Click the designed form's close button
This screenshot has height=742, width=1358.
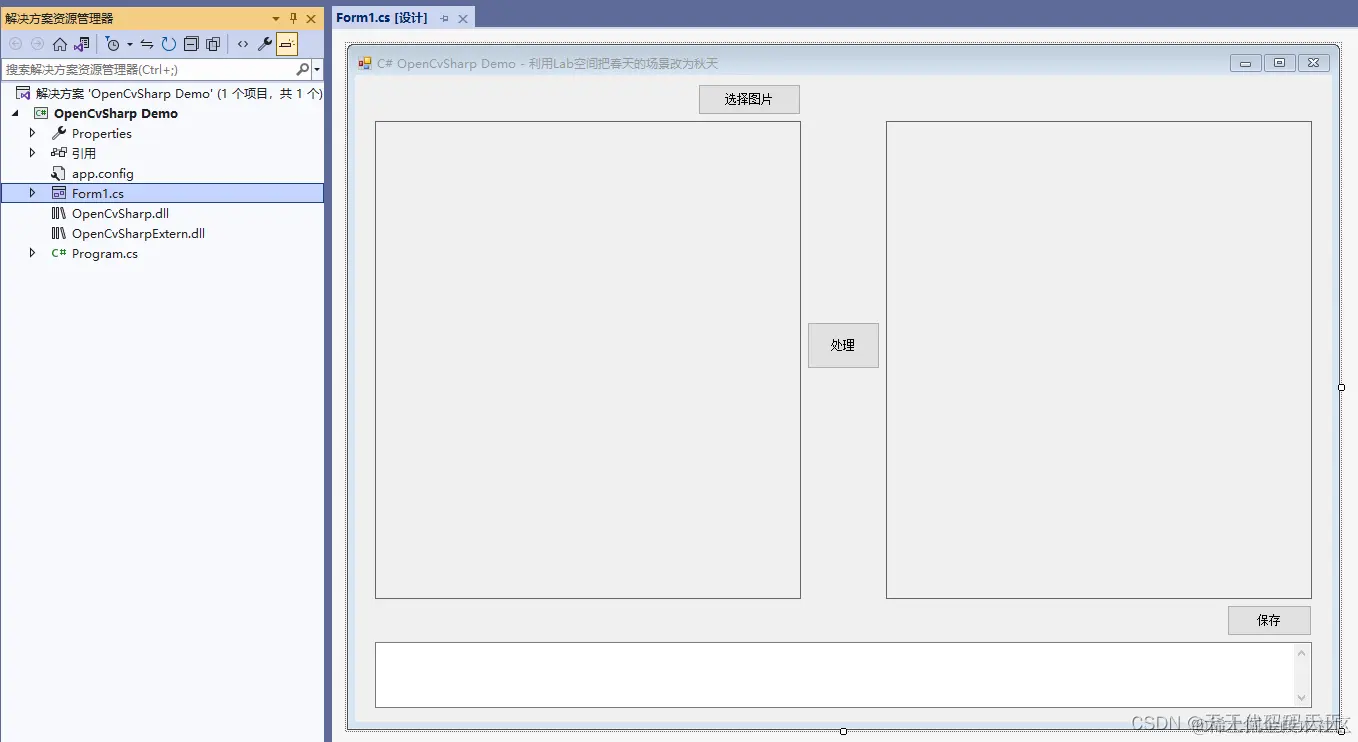1313,63
